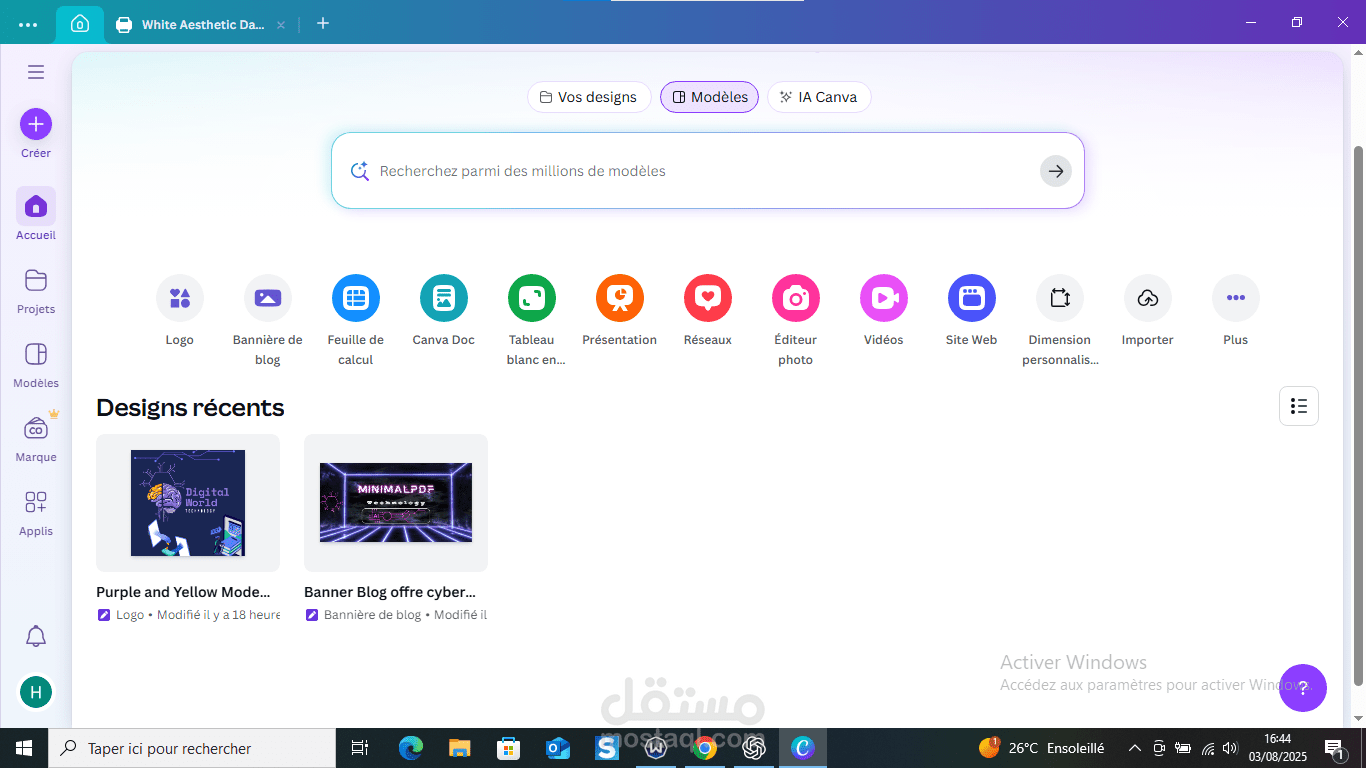Click the Canva taskbar icon
The height and width of the screenshot is (768, 1366).
(x=803, y=748)
